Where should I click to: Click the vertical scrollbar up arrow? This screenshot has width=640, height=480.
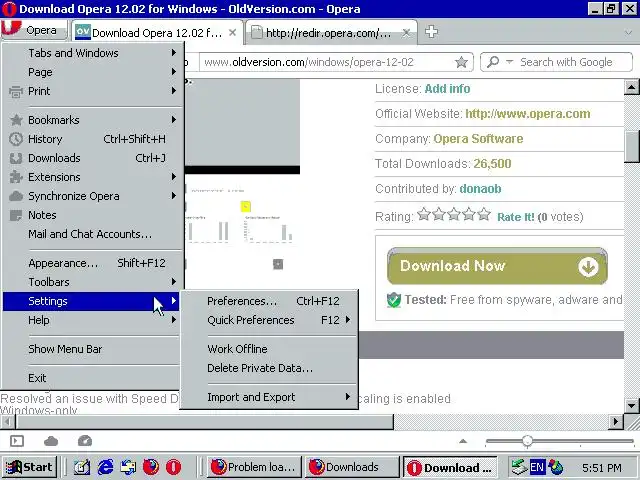[631, 87]
